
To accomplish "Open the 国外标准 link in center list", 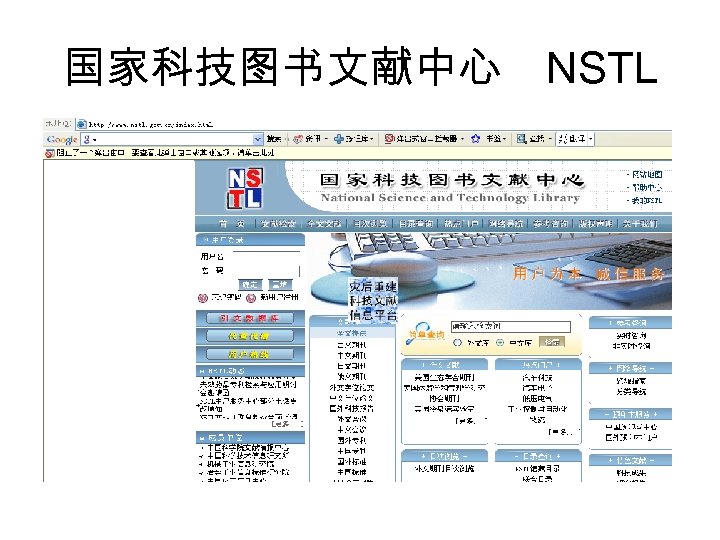I will pyautogui.click(x=352, y=461).
